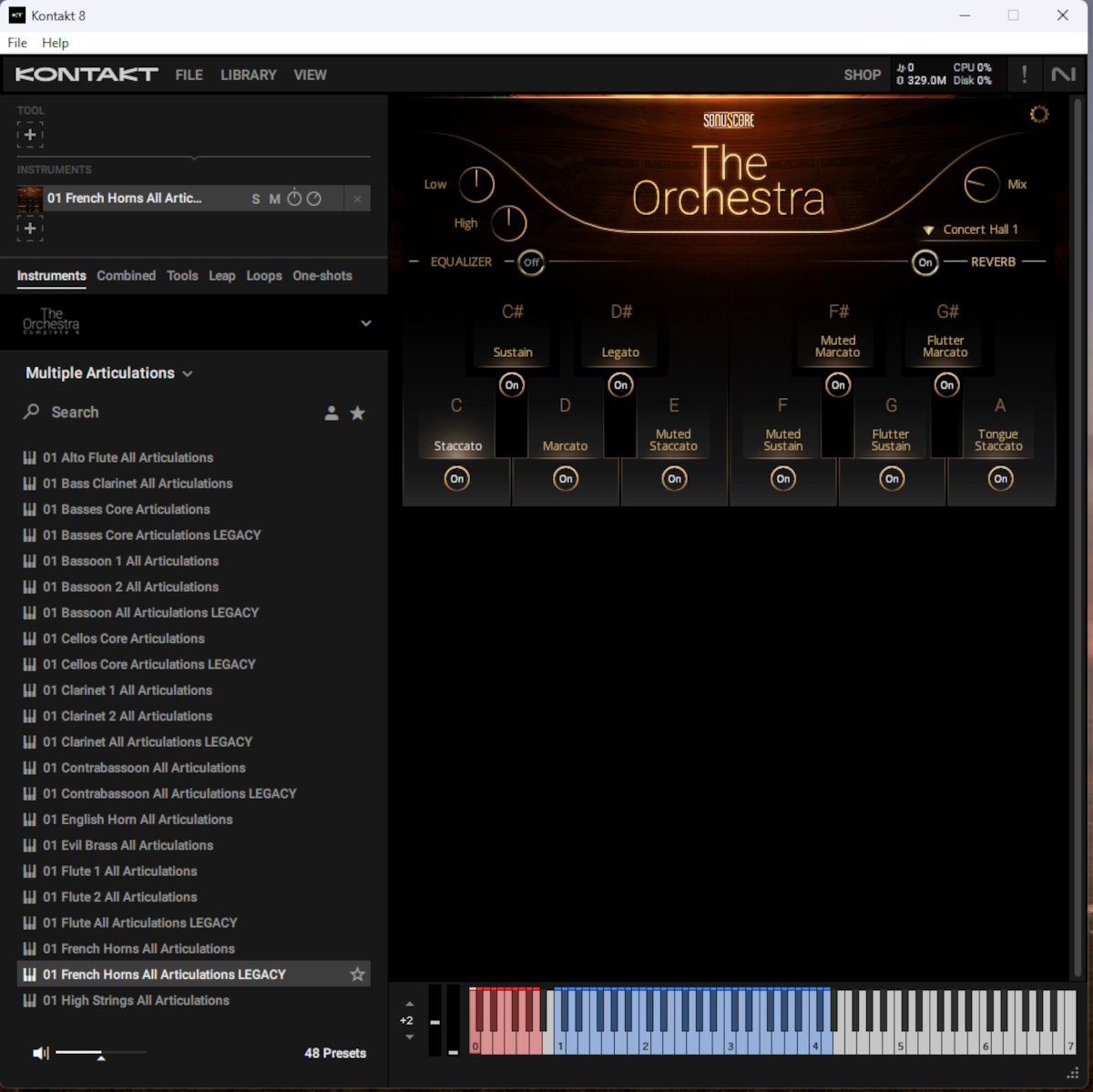Filter presets by favorites star icon
The height and width of the screenshot is (1092, 1093).
[x=358, y=413]
